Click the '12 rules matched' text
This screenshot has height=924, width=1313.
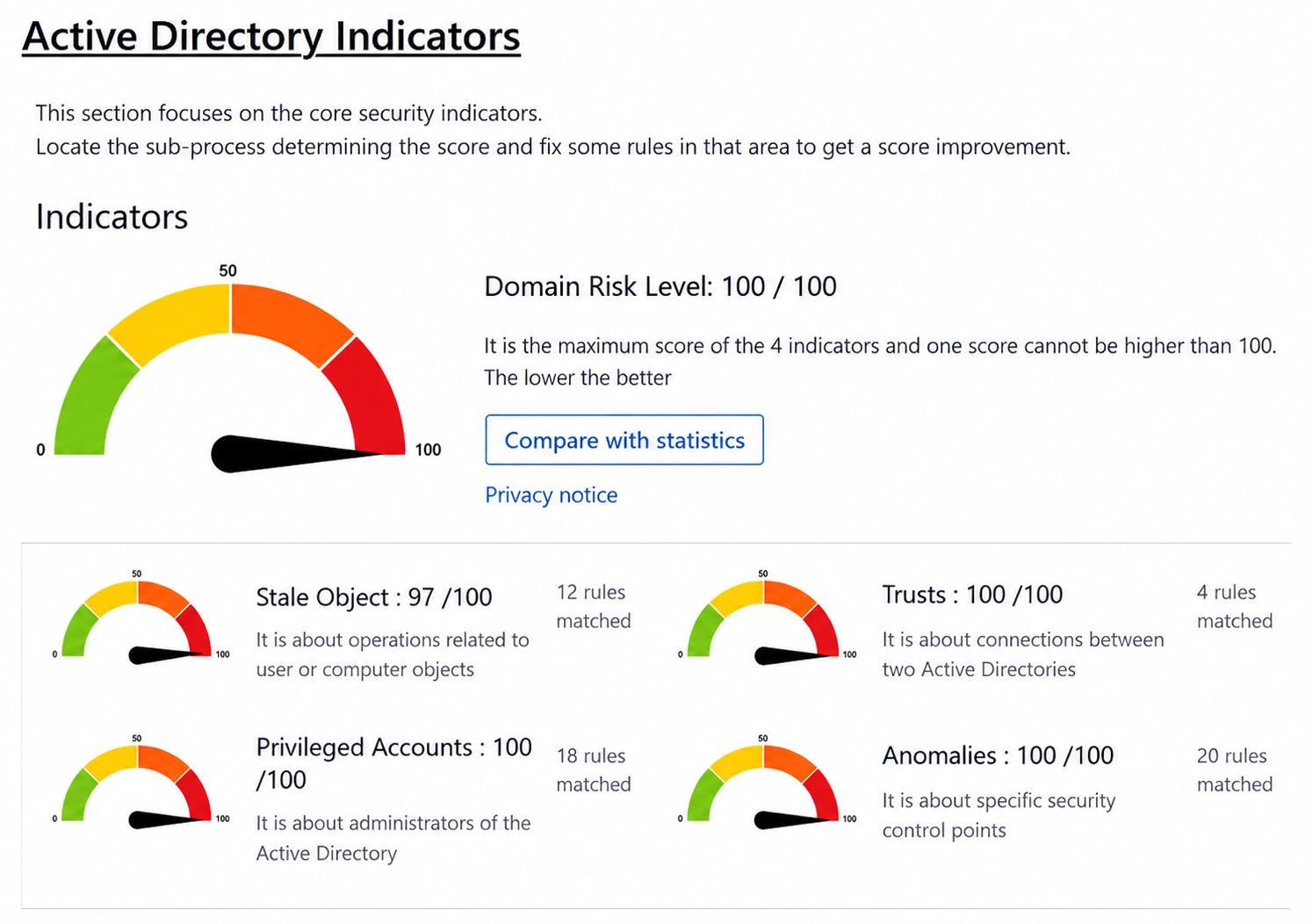(x=594, y=606)
